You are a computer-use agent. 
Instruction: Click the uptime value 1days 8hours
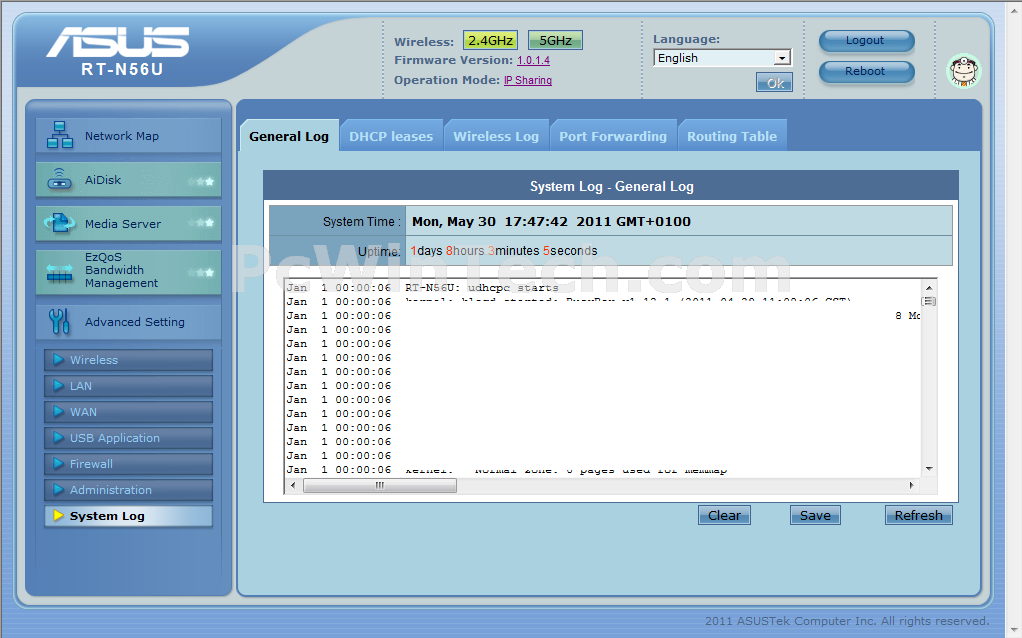(504, 251)
